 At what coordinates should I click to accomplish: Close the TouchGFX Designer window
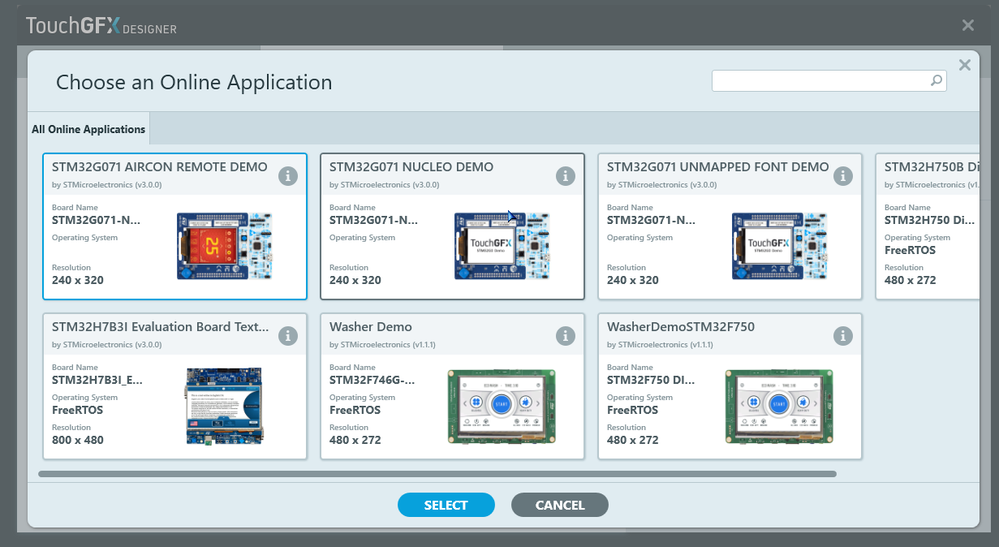pyautogui.click(x=968, y=25)
